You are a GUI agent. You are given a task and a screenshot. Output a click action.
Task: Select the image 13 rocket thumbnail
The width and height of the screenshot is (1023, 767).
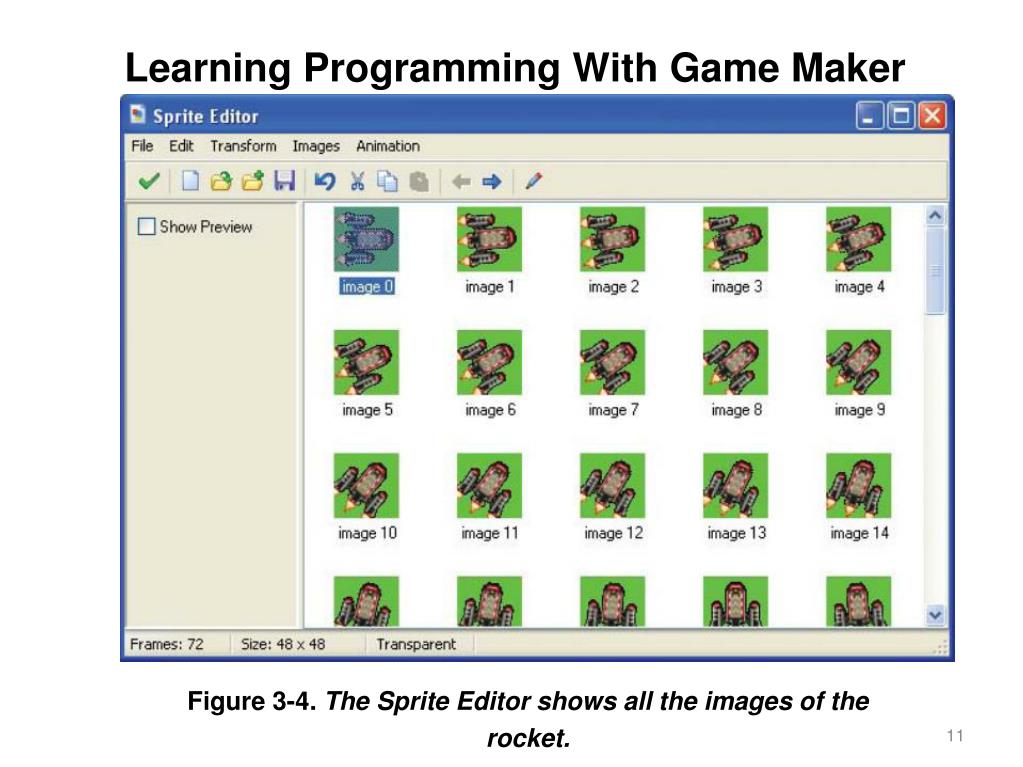pyautogui.click(x=735, y=486)
